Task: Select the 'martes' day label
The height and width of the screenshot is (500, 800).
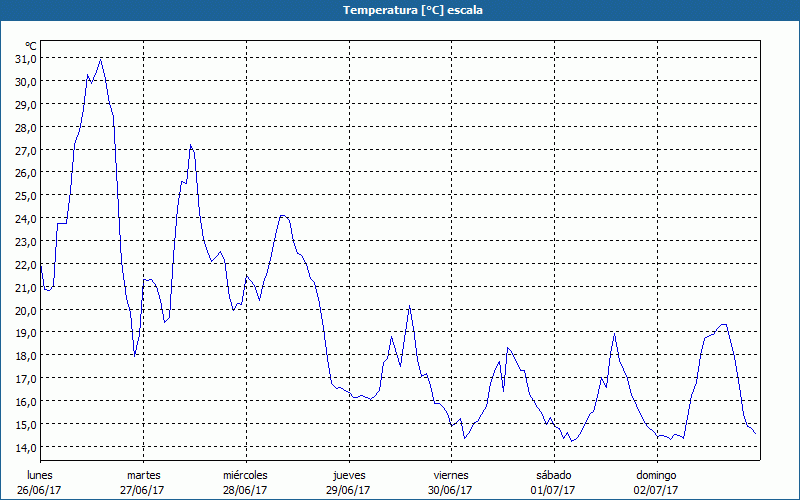Action: pyautogui.click(x=143, y=475)
